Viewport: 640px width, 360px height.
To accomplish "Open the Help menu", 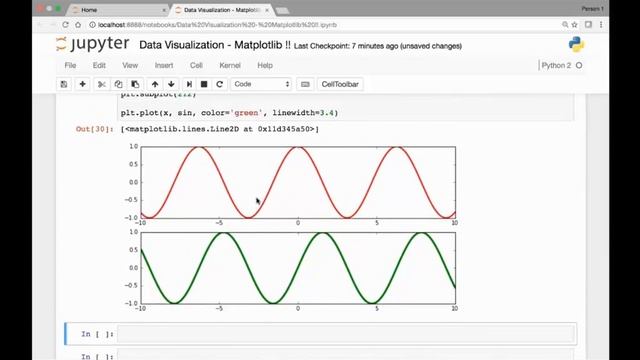I will click(x=265, y=65).
